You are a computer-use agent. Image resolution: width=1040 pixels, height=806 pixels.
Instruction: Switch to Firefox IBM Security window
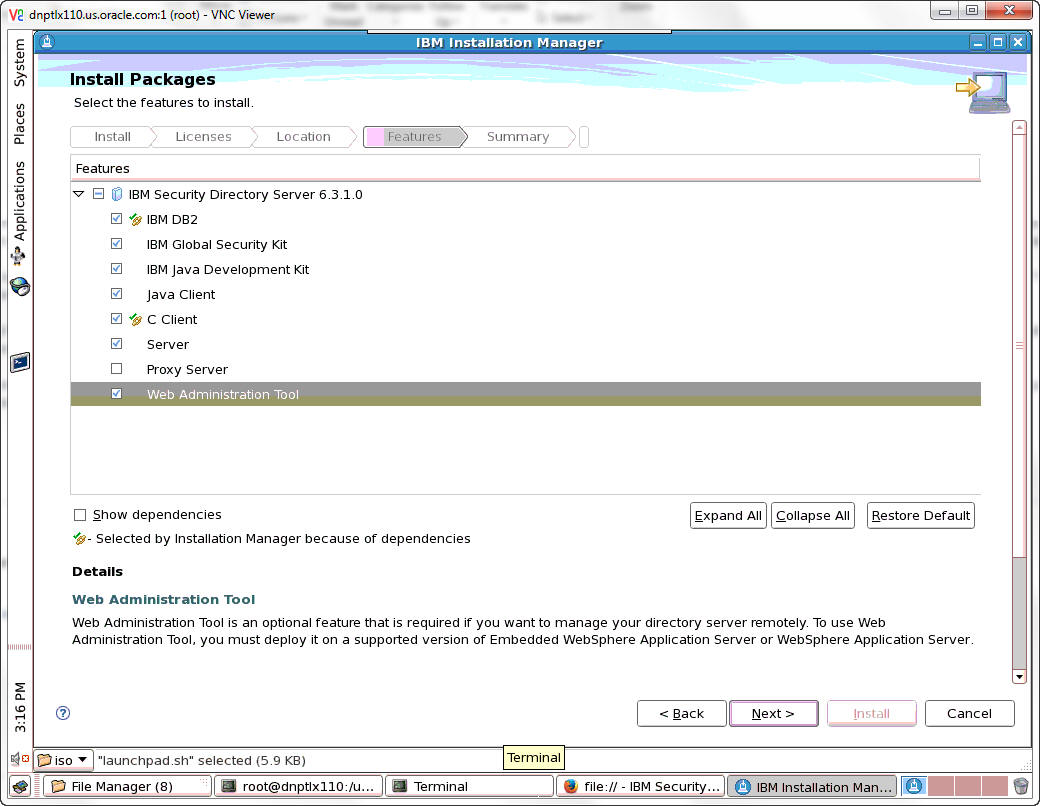pyautogui.click(x=641, y=786)
